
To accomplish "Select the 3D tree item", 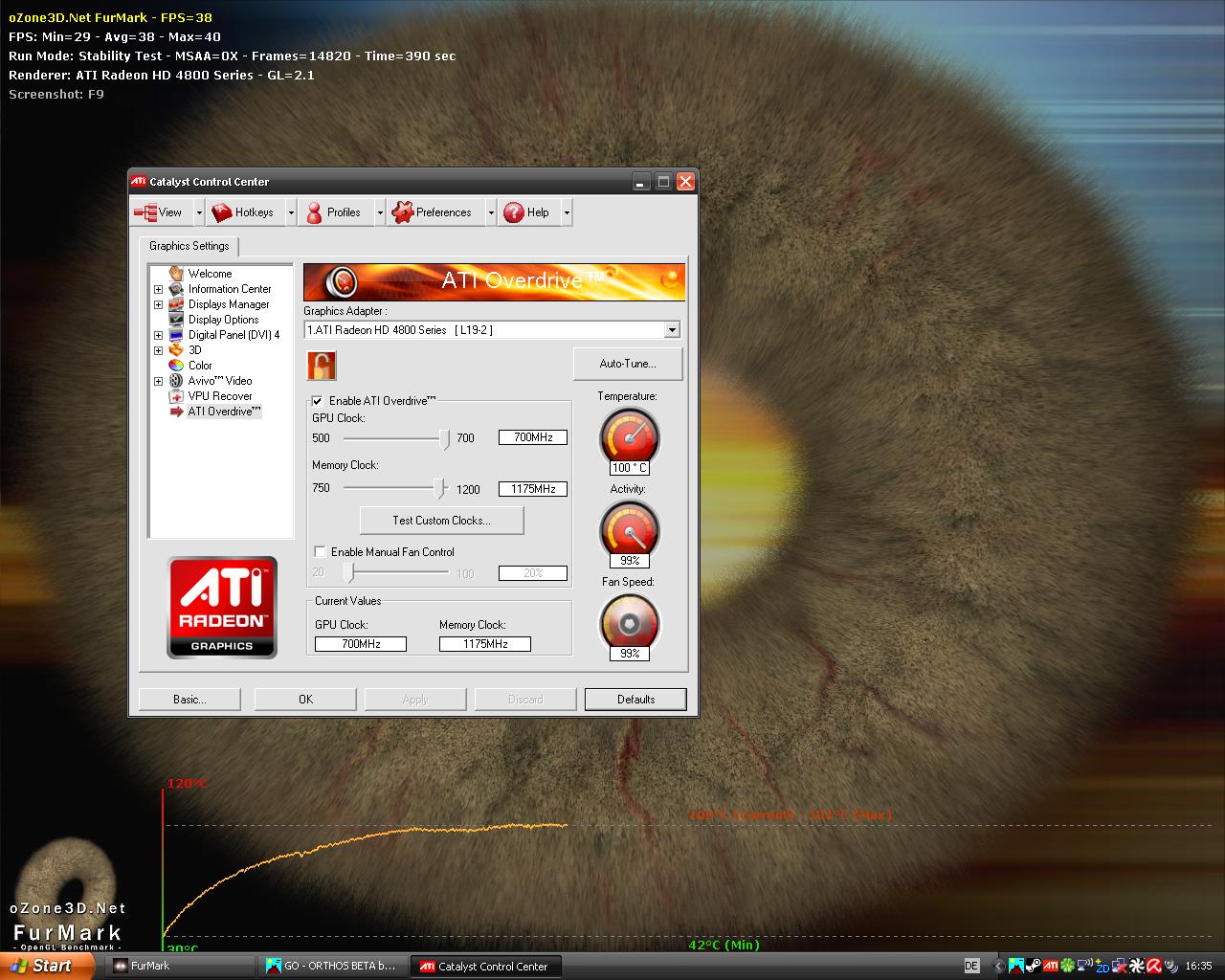I will pos(195,350).
